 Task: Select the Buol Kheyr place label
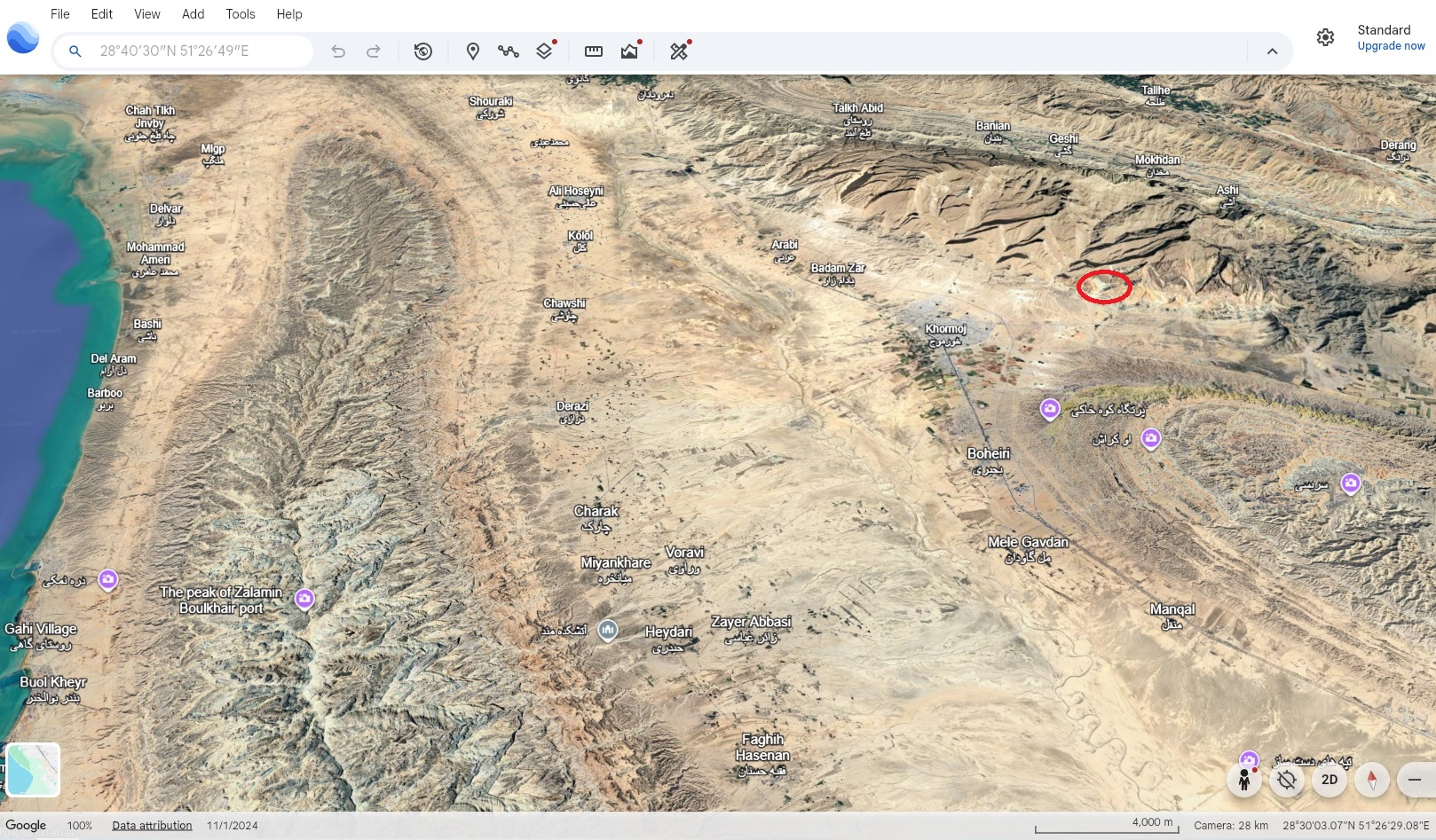pyautogui.click(x=53, y=689)
